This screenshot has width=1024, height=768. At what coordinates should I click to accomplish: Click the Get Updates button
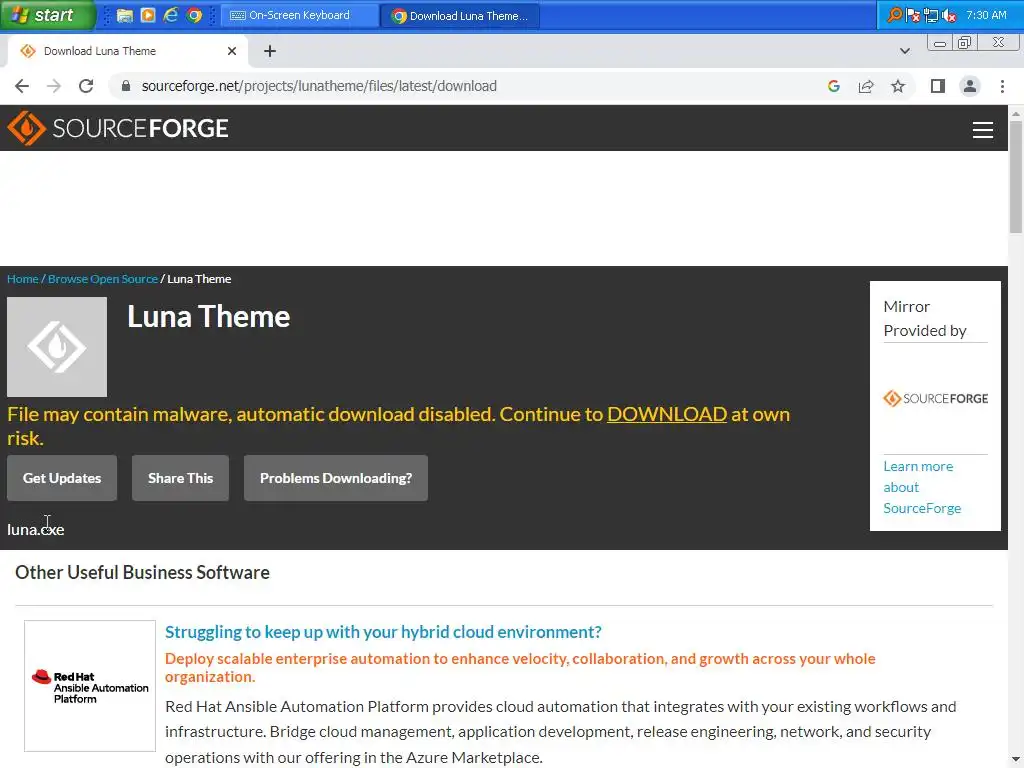[x=62, y=478]
